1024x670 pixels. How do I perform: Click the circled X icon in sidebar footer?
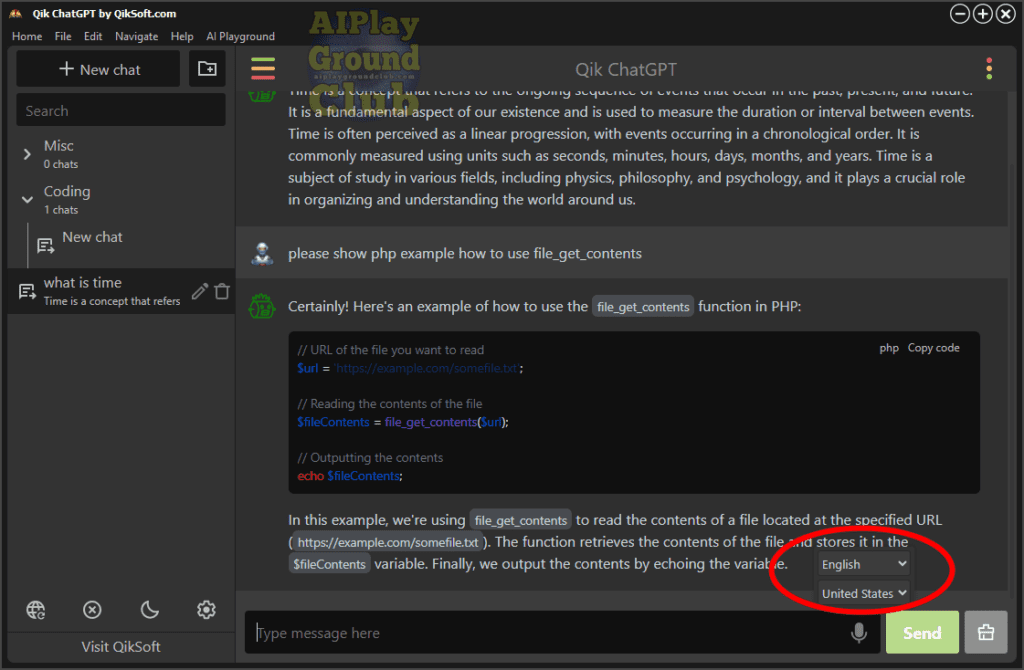[x=92, y=610]
